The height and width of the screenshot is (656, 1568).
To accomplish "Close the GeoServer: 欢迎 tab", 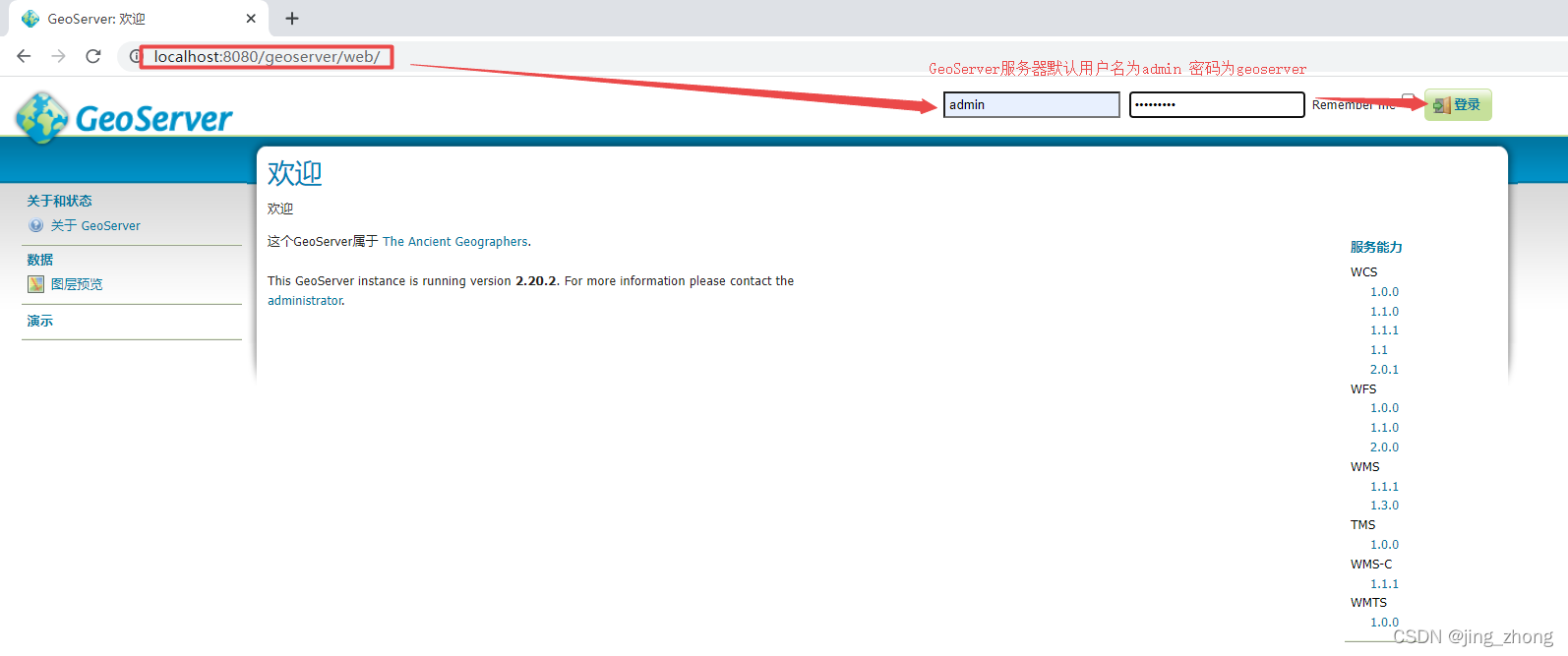I will pyautogui.click(x=251, y=19).
